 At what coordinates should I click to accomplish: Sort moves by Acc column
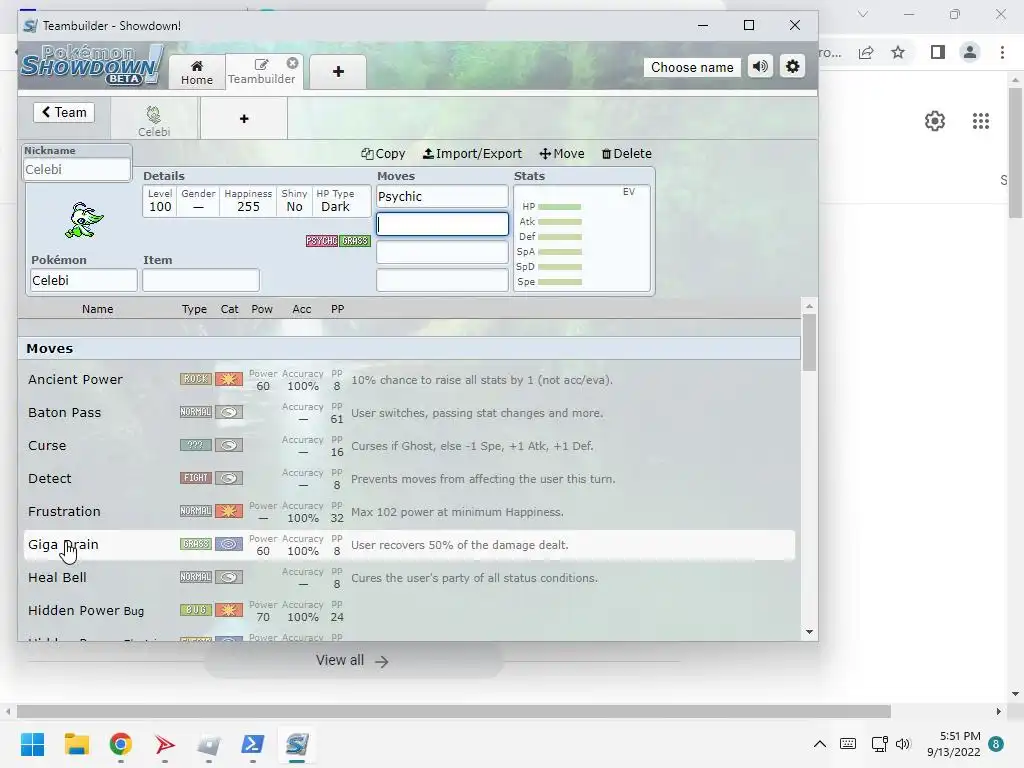(302, 309)
